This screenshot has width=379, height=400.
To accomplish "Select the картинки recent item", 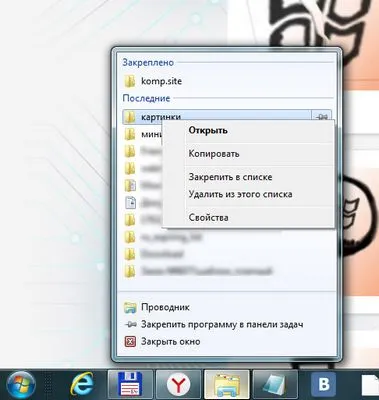I will [x=217, y=117].
